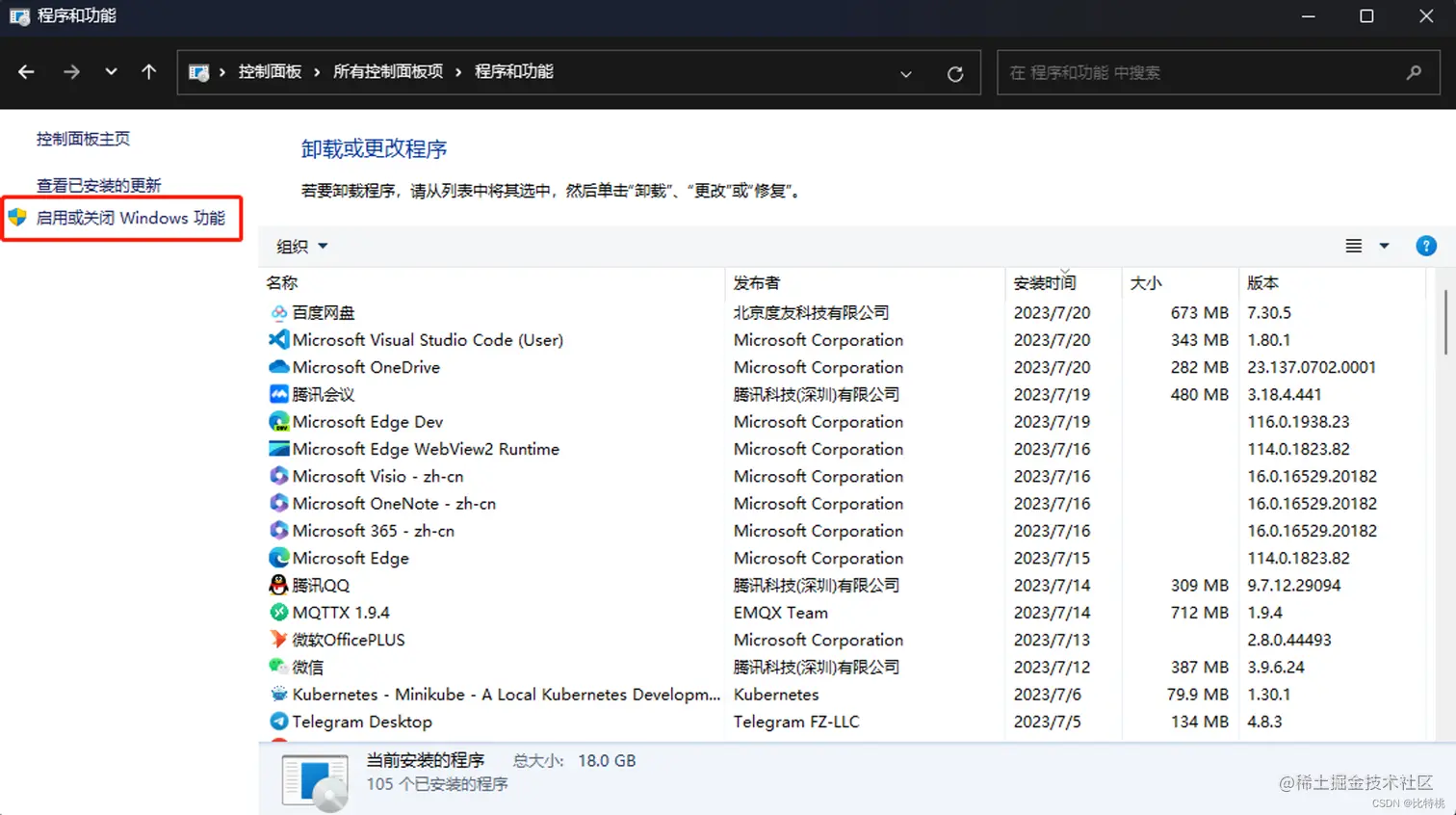
Task: Expand the address bar history dropdown
Action: coord(905,73)
